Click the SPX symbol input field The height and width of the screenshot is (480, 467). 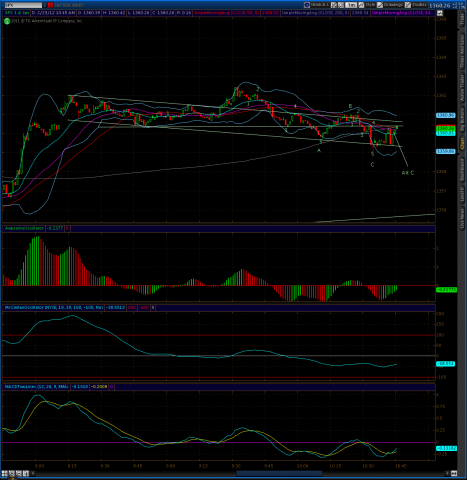(23, 5)
